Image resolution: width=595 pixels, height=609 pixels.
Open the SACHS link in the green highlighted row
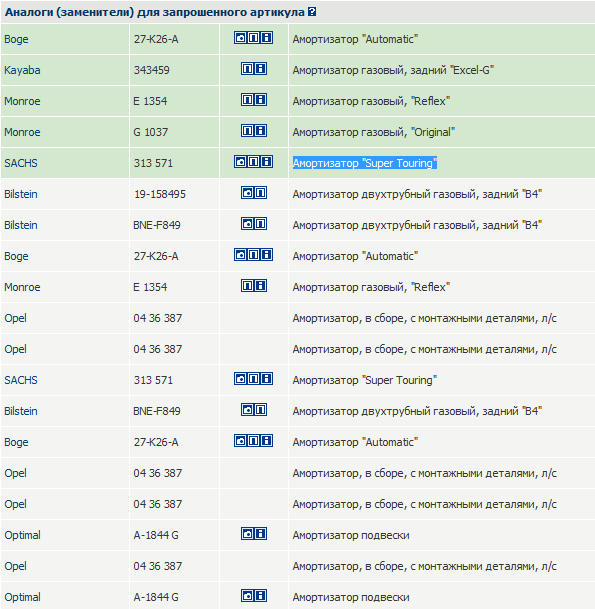(21, 163)
